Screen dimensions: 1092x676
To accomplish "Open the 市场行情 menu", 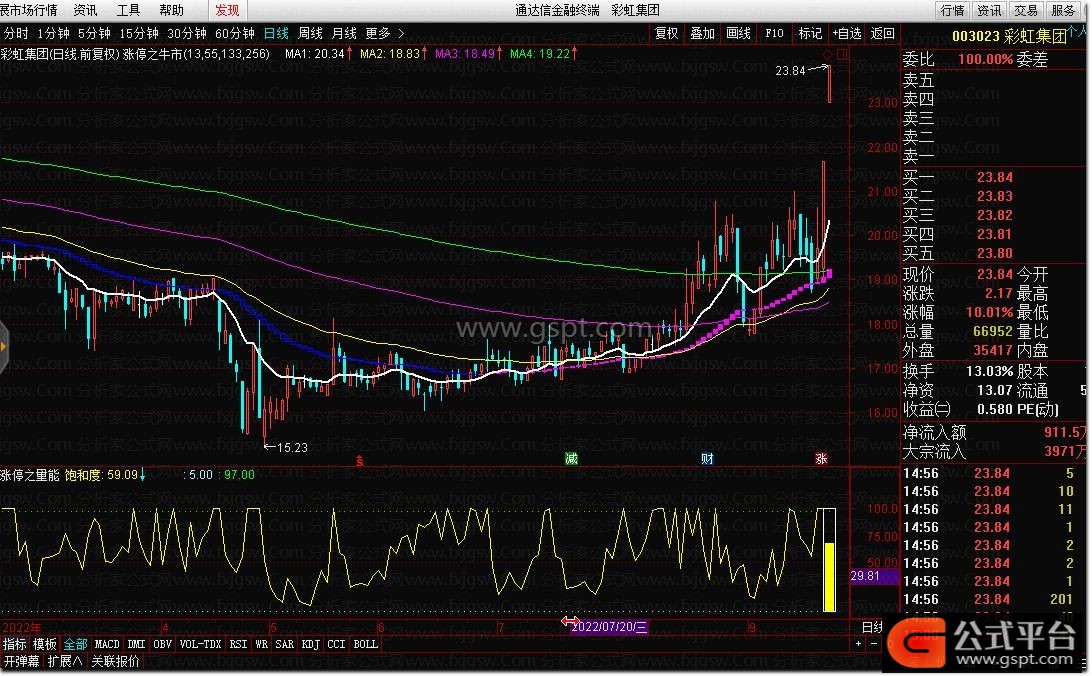I will [x=29, y=10].
